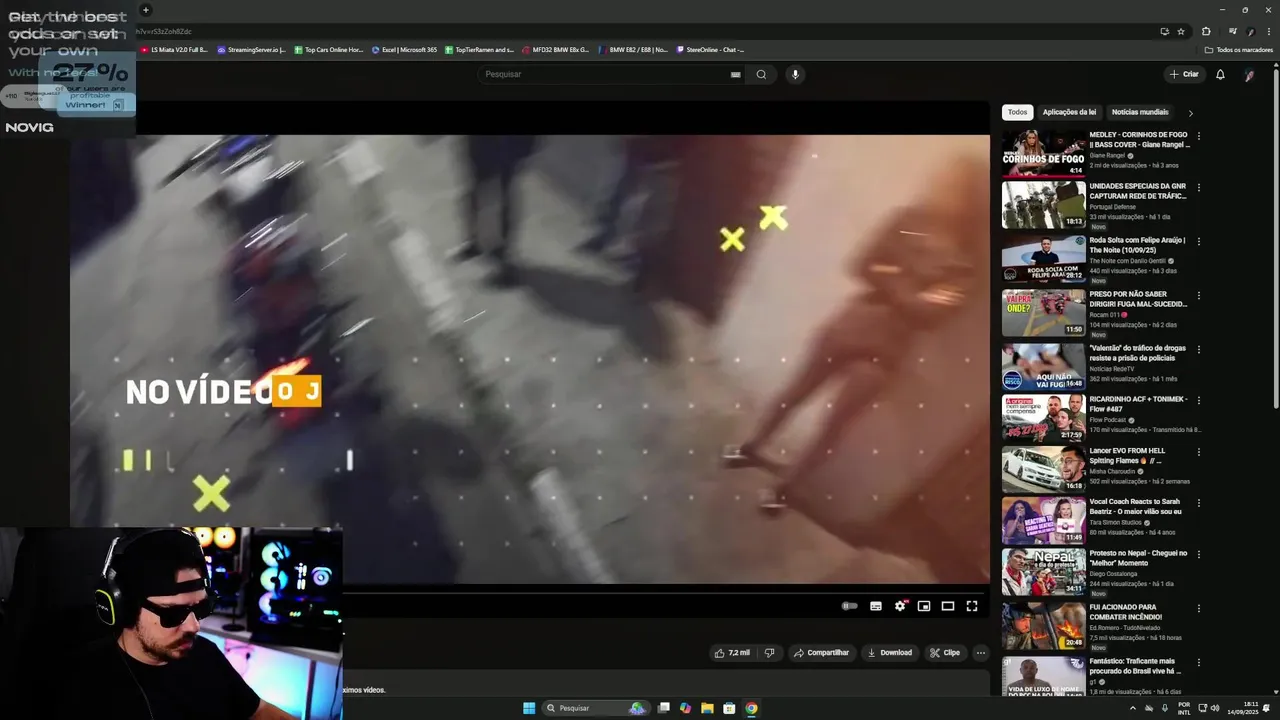Open the player settings gear
1280x720 pixels.
click(x=900, y=606)
